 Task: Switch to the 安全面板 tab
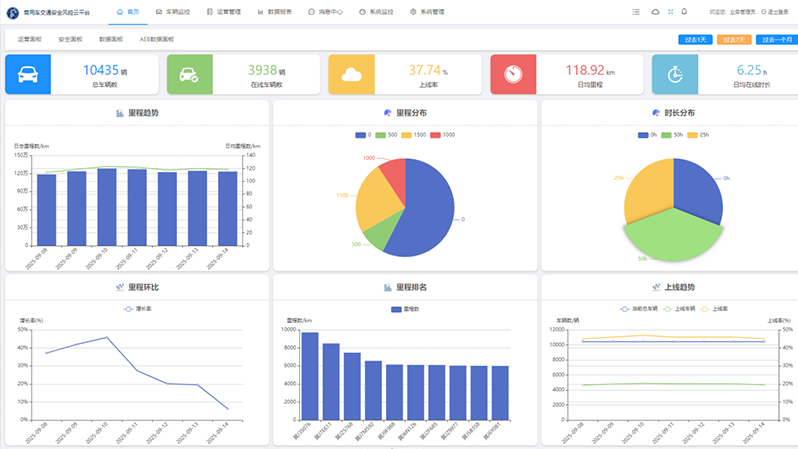click(x=70, y=39)
